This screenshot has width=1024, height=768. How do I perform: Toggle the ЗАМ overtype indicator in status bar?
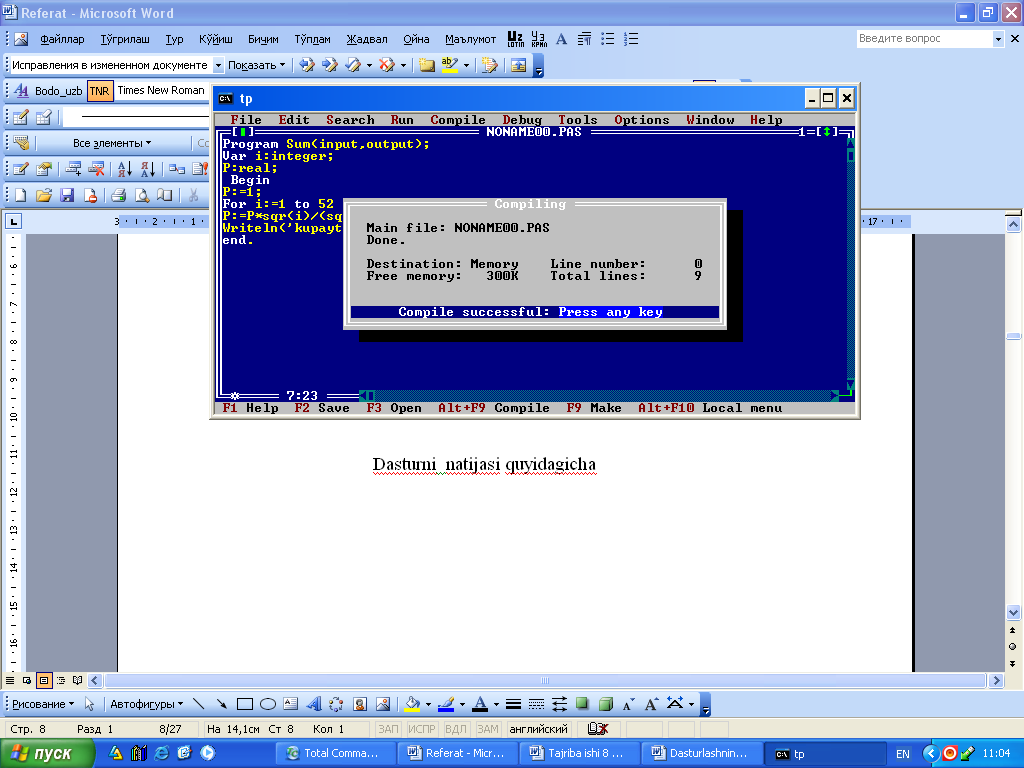point(487,729)
